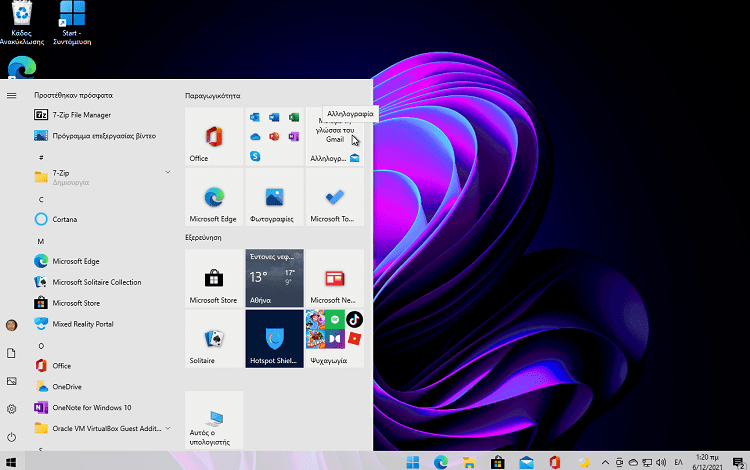Click the user account avatar
The height and width of the screenshot is (470, 750).
click(x=11, y=326)
